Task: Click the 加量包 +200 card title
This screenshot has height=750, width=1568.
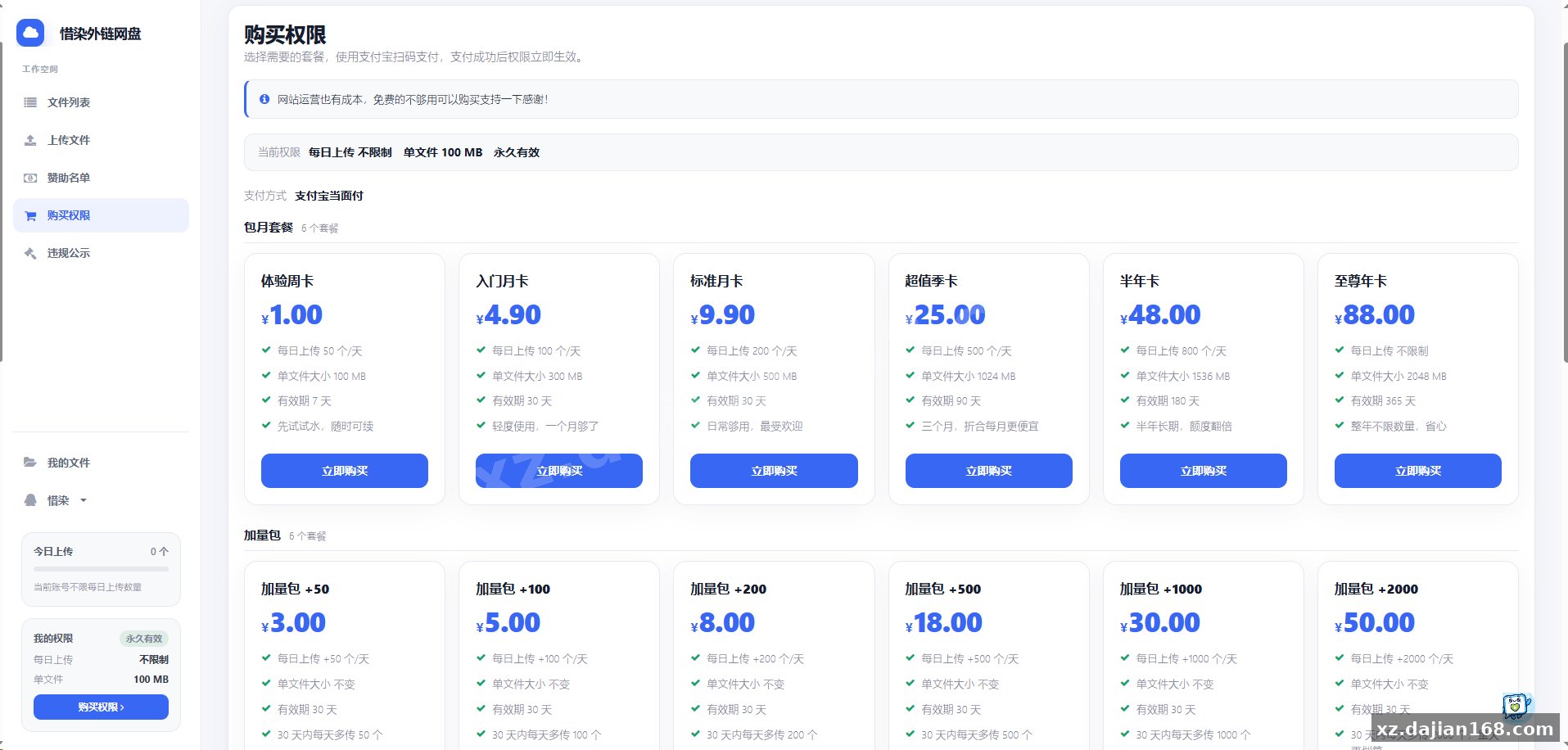Action: (729, 589)
